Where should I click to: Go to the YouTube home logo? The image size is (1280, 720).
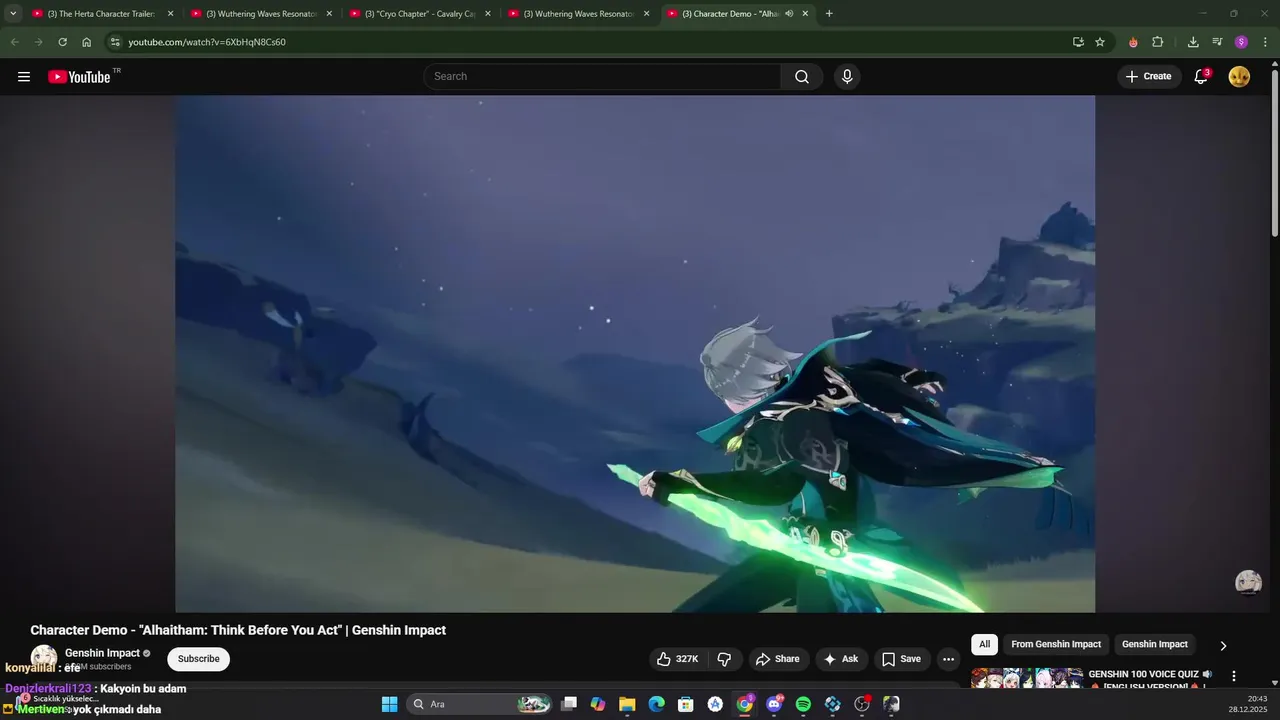tap(79, 77)
